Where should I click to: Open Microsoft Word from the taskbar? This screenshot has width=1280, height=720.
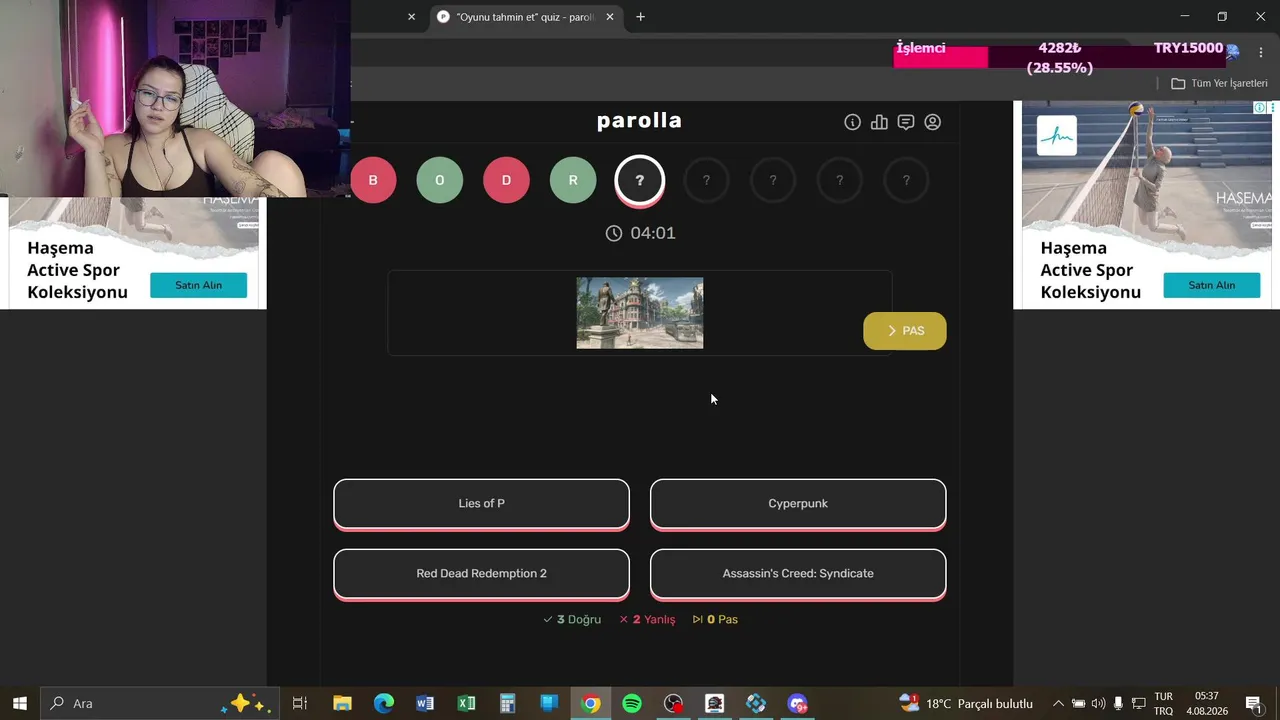pos(425,703)
